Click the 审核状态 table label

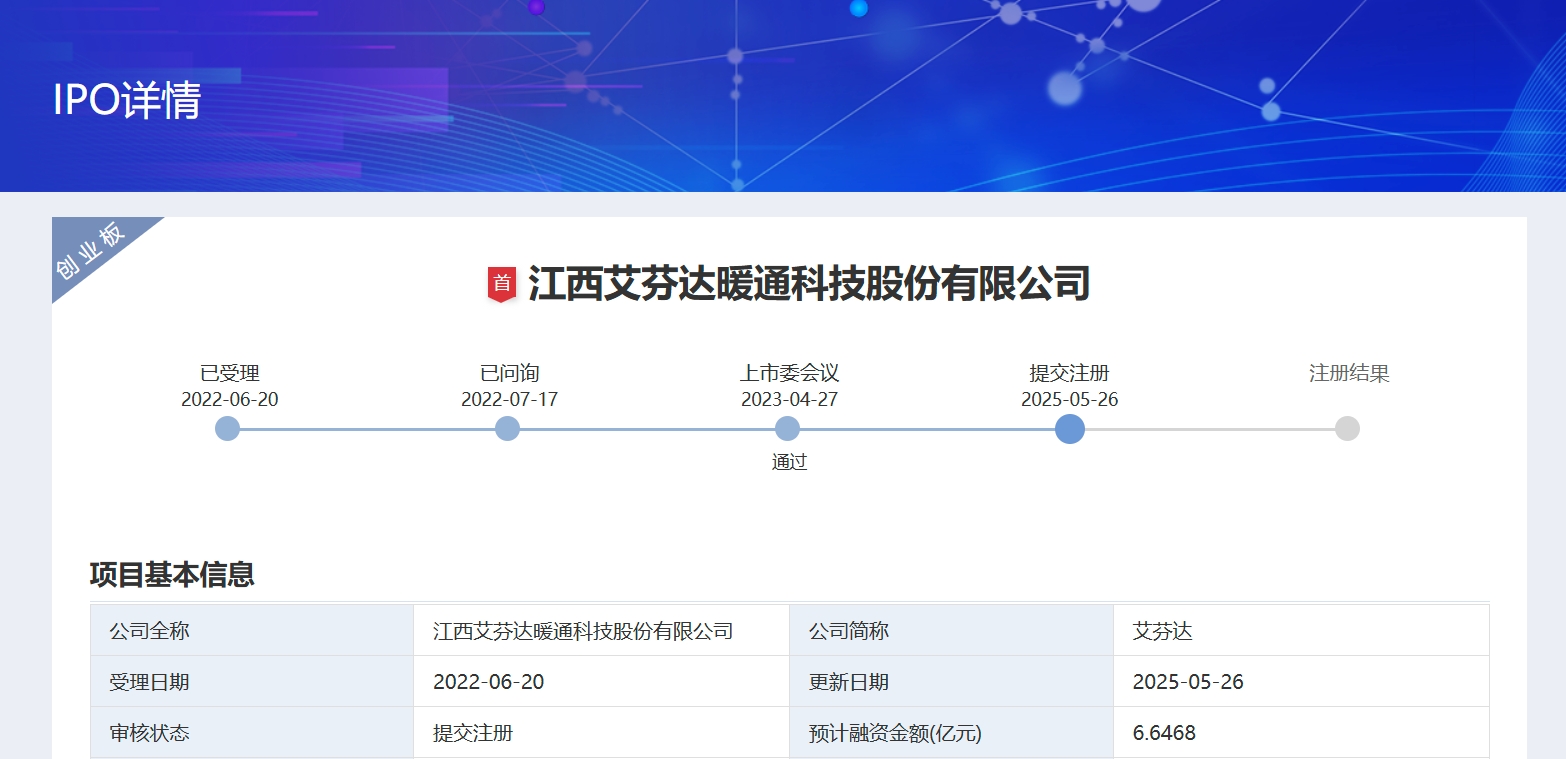pos(252,733)
